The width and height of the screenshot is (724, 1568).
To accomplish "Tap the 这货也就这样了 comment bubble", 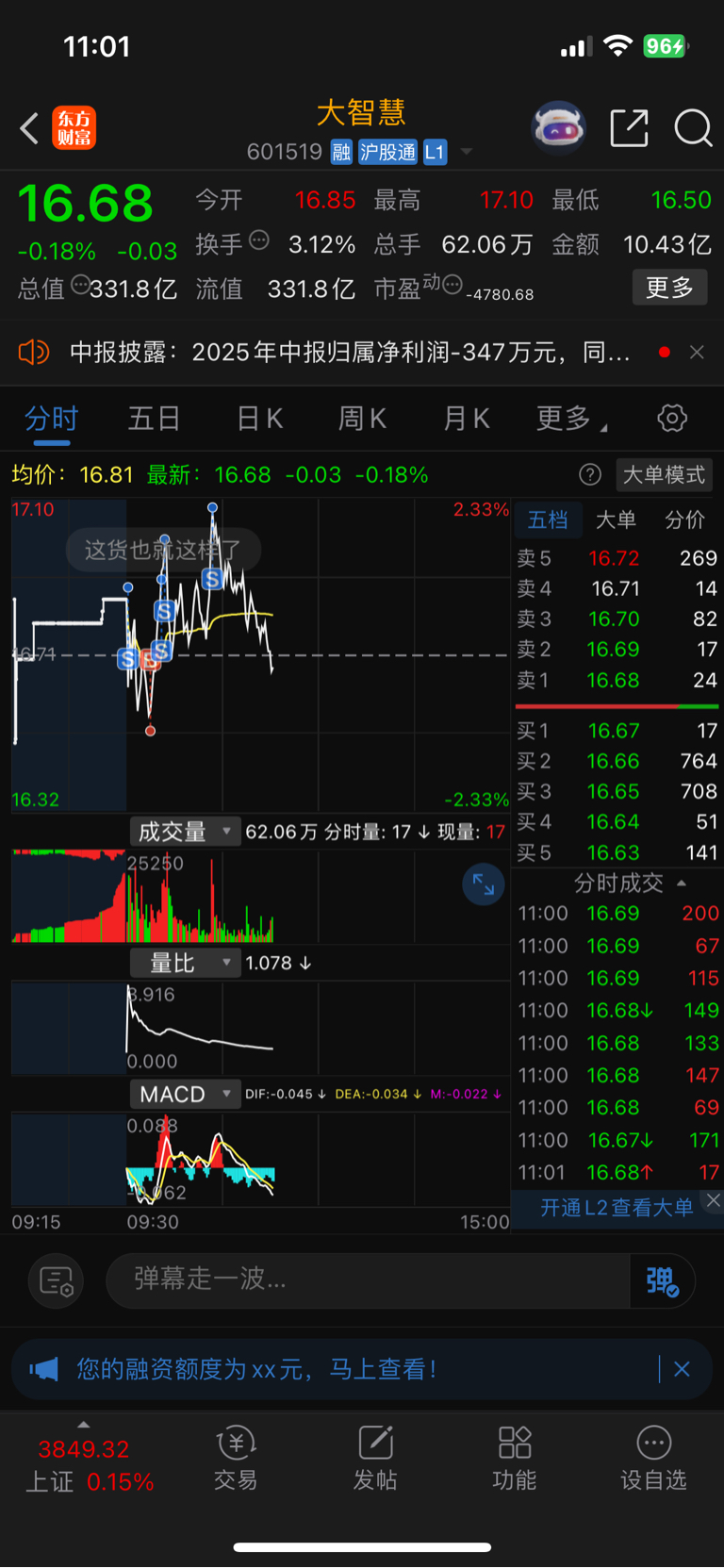I will tap(163, 550).
